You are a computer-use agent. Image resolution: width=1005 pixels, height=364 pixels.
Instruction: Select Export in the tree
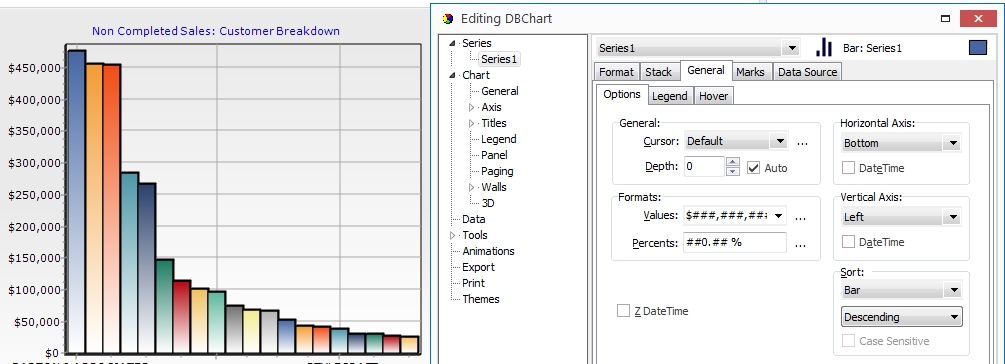coord(478,267)
